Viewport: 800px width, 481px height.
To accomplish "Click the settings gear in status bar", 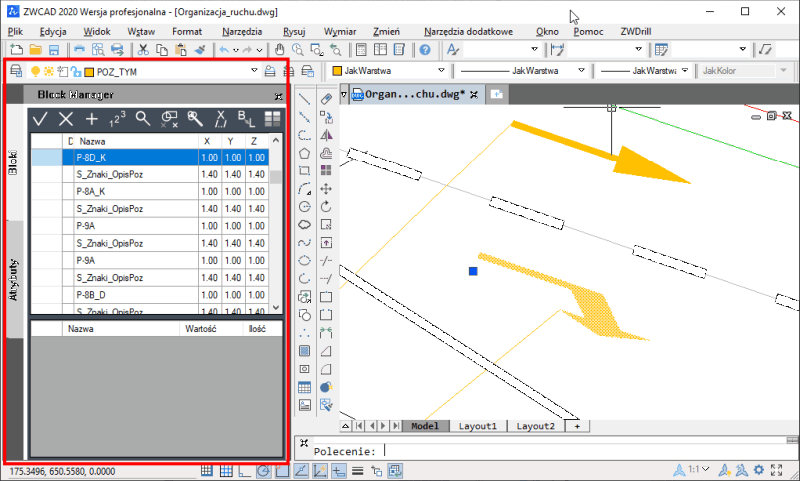I will 759,470.
